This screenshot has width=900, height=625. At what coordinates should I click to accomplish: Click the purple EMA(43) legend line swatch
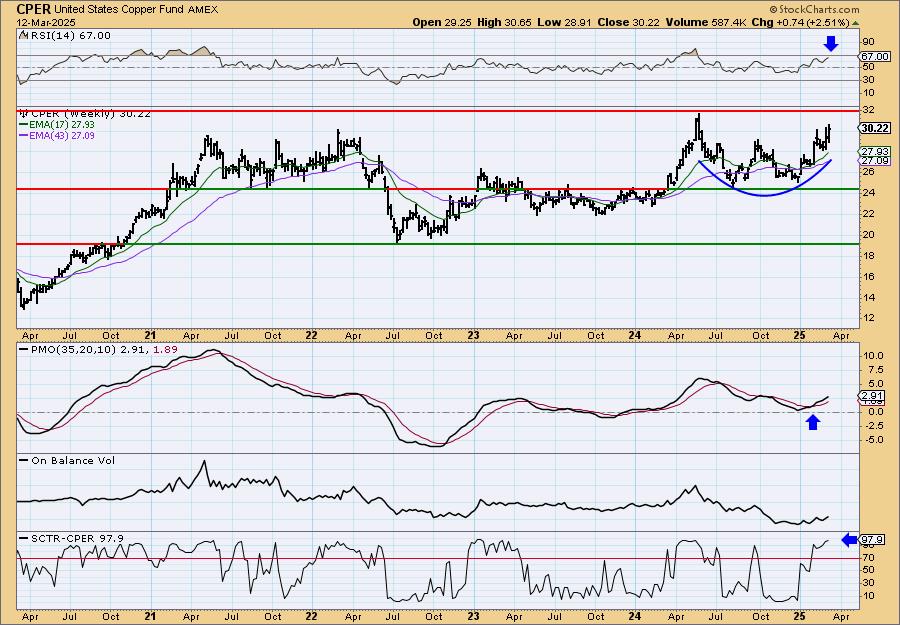[24, 136]
